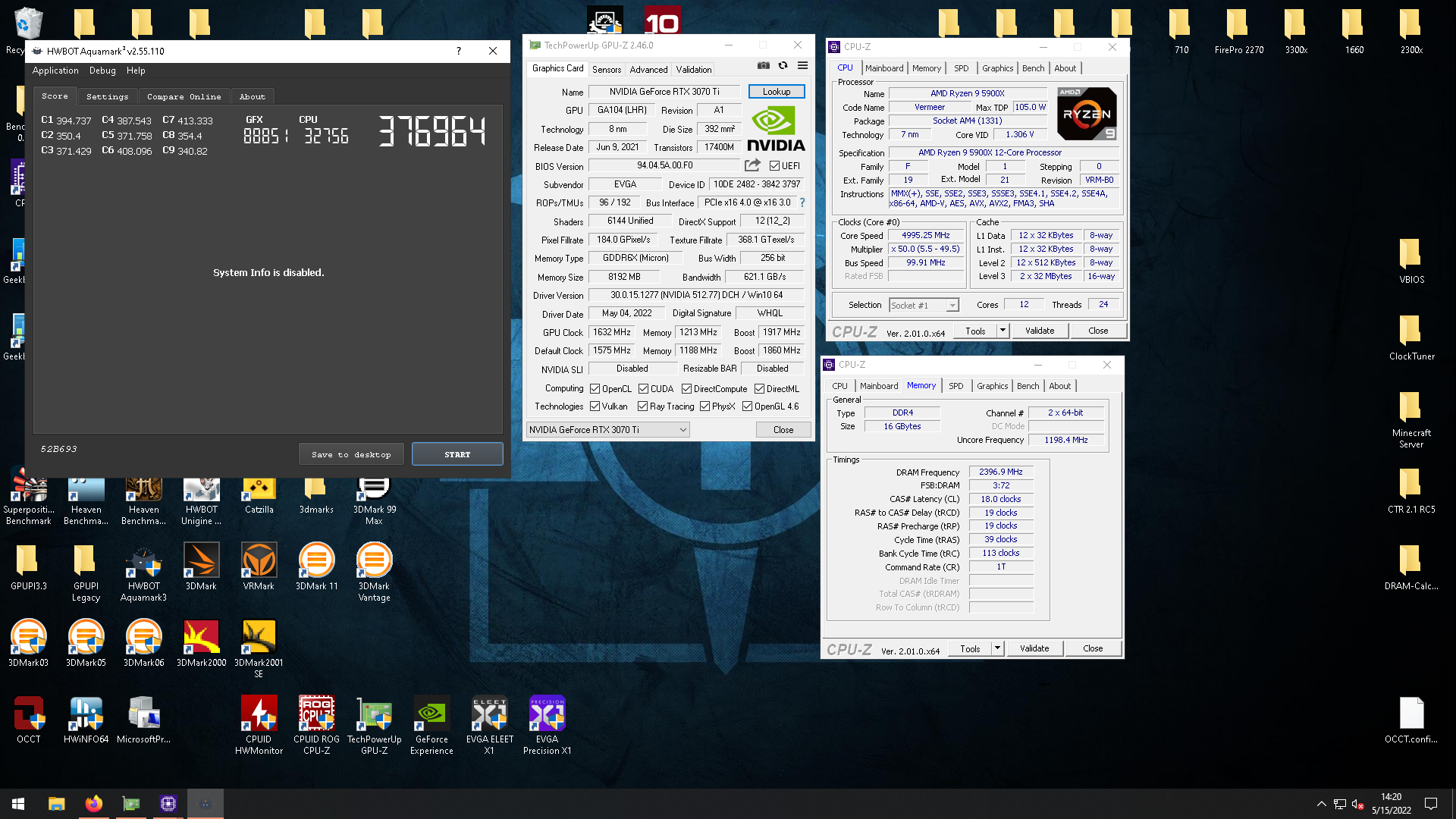The height and width of the screenshot is (819, 1456).
Task: Open the TechPowerUp GPU-Z desktop shortcut
Action: pos(374,725)
